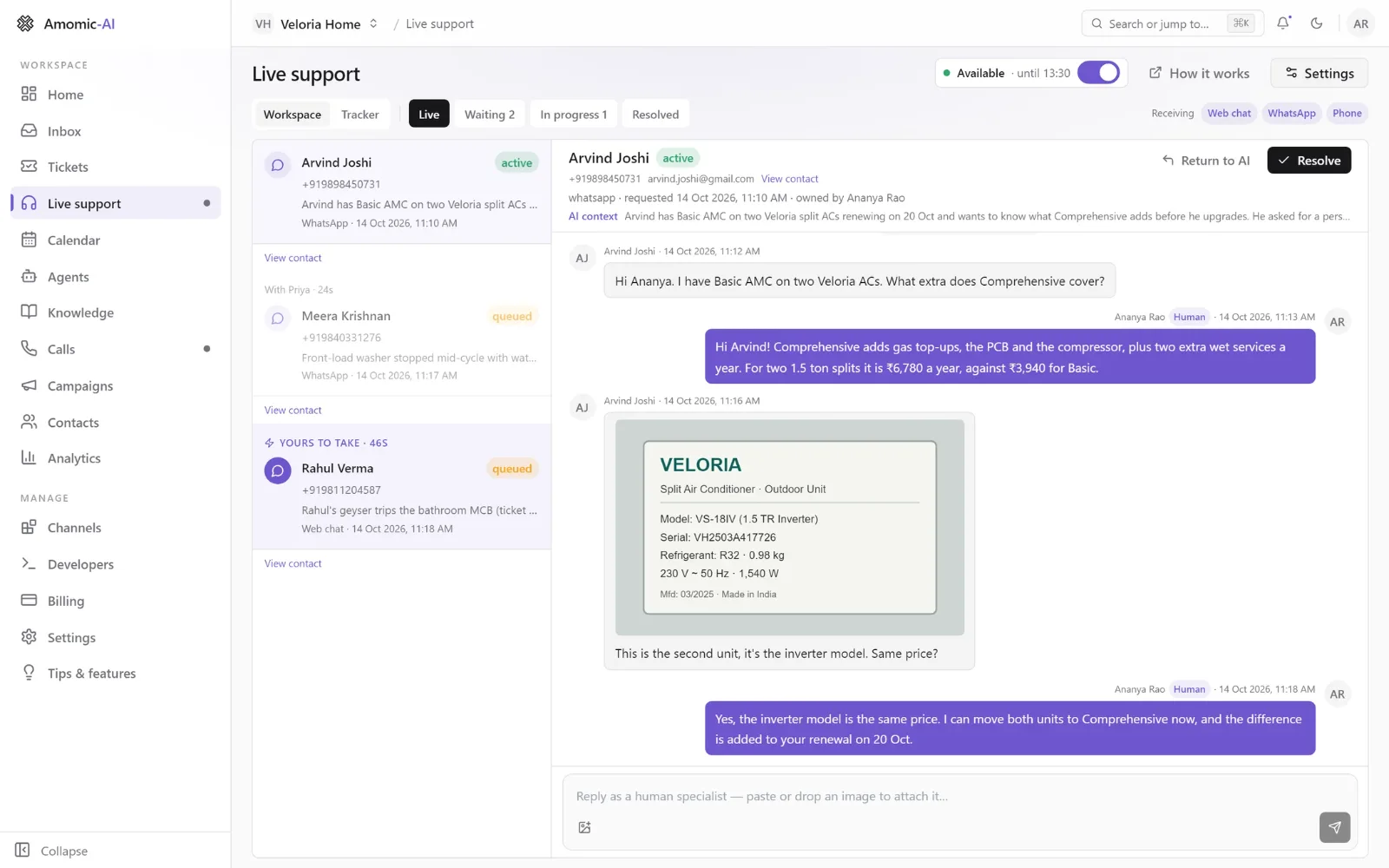Expand the Veloria Home workspace switcher
Viewport: 1389px width, 868px height.
(316, 23)
